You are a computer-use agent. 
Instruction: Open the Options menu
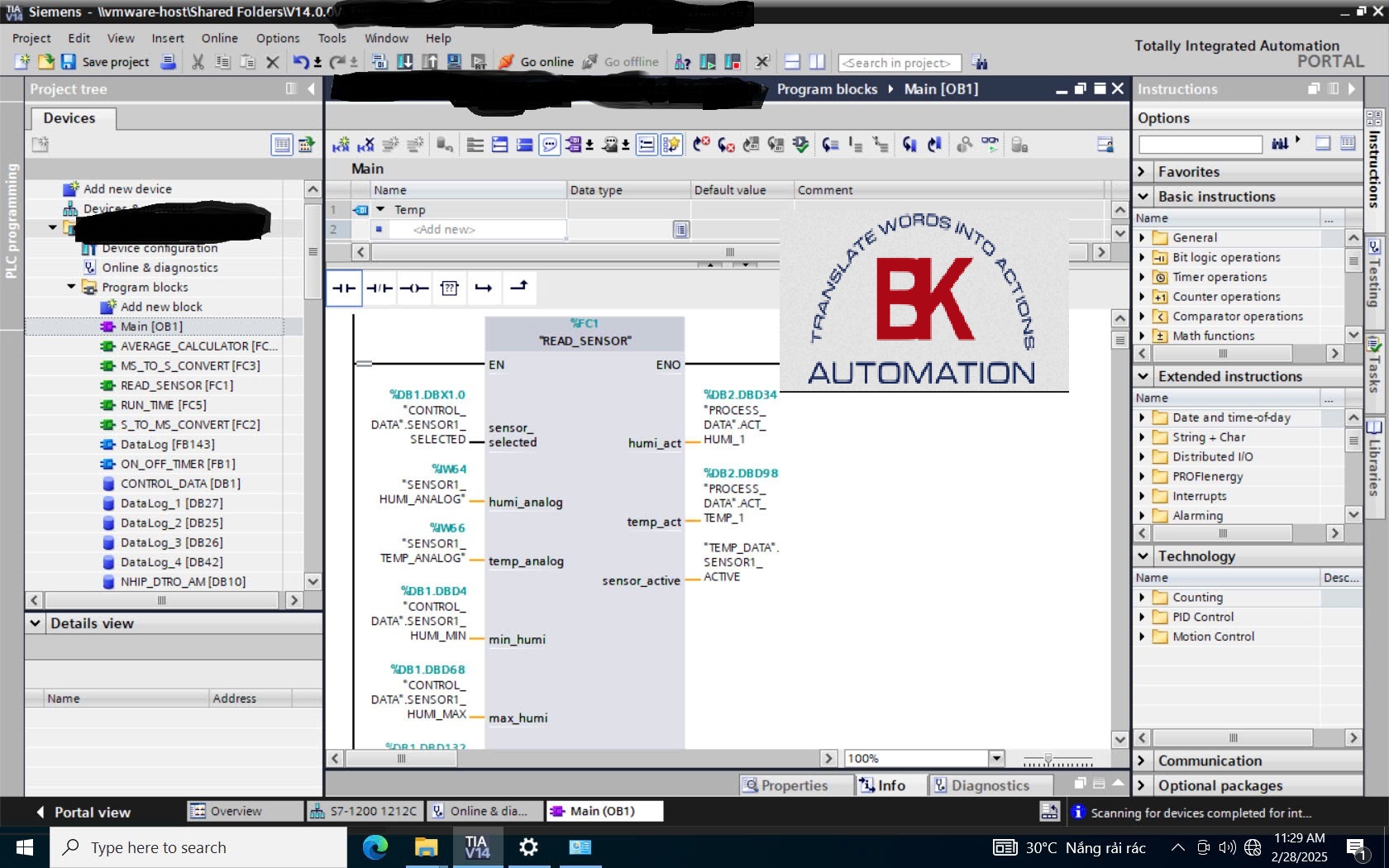coord(278,38)
